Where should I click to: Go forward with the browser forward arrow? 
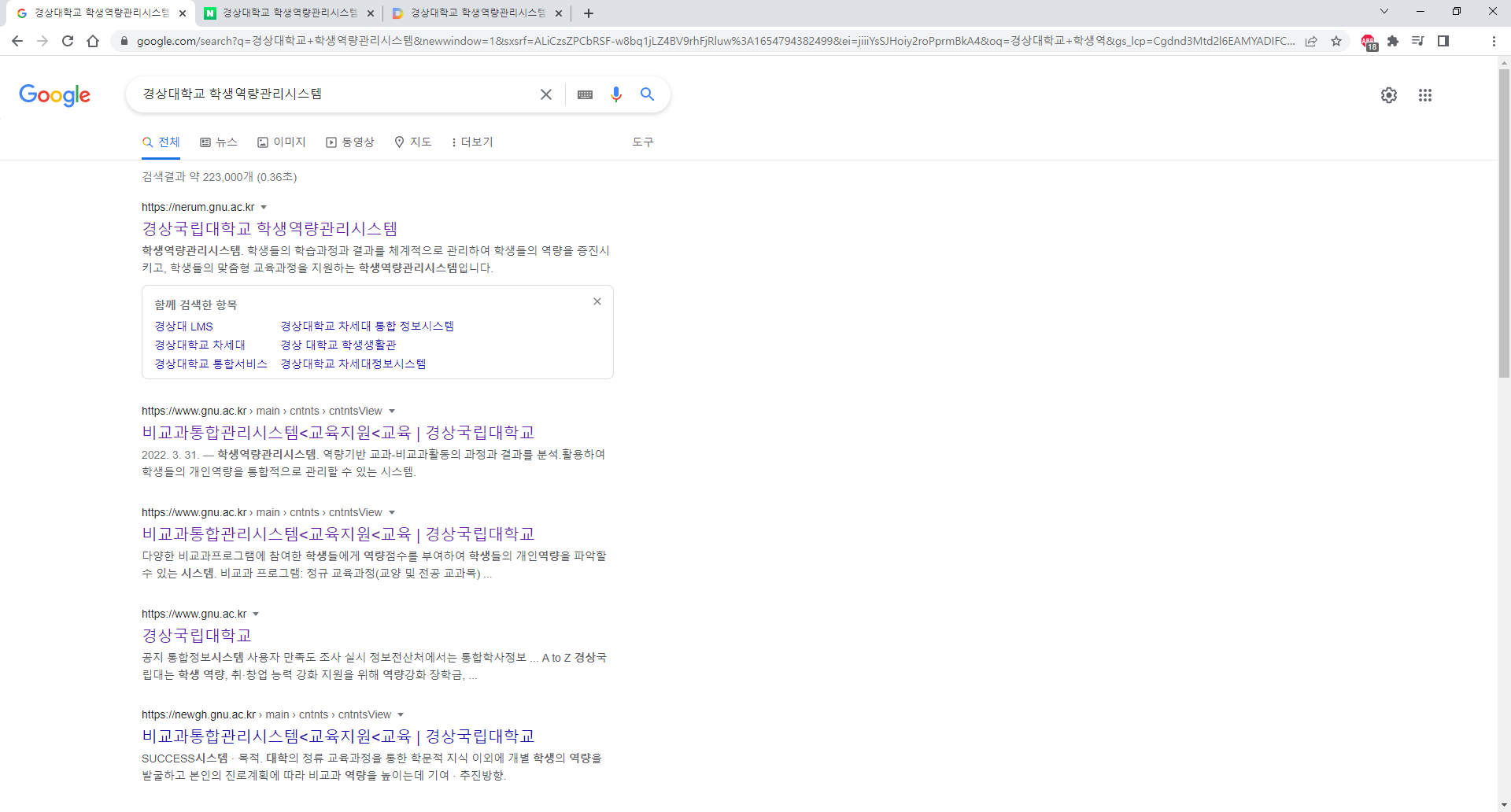pyautogui.click(x=42, y=41)
